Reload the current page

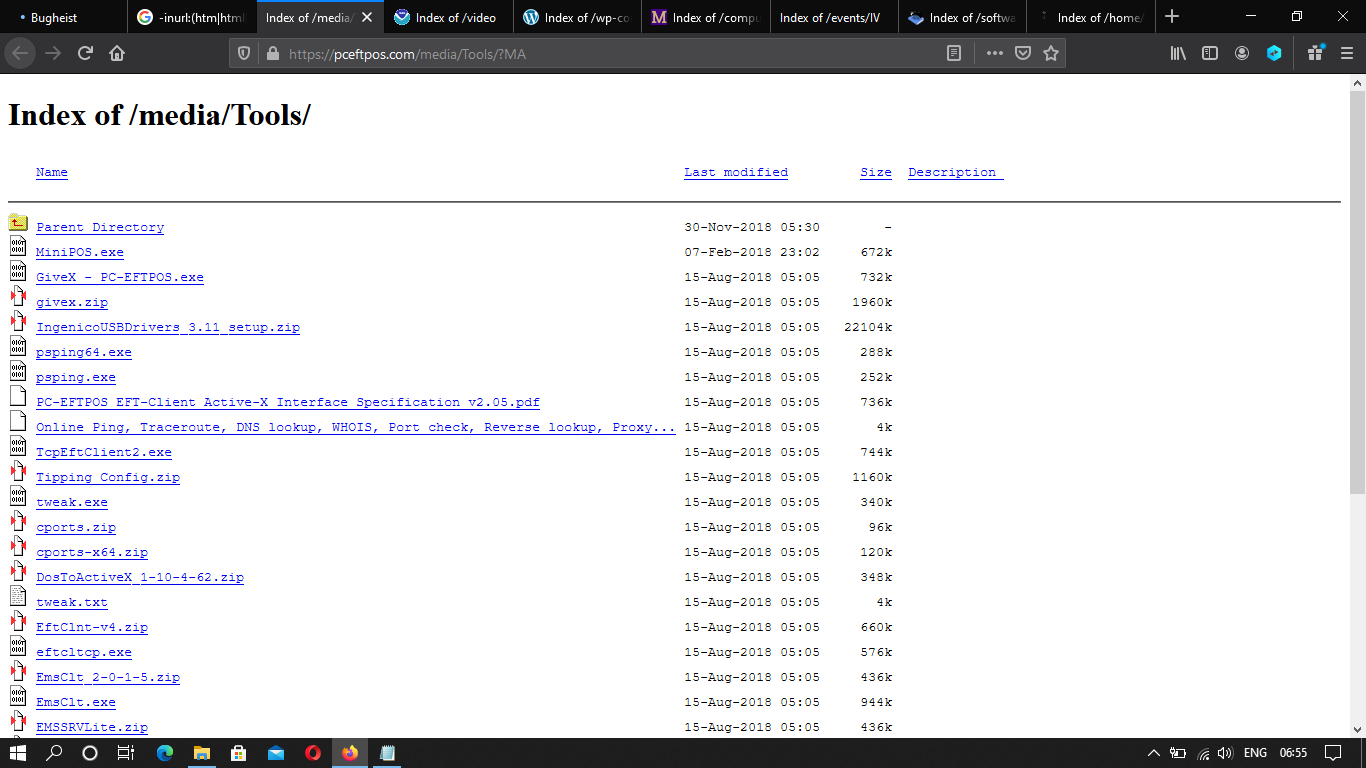[85, 53]
